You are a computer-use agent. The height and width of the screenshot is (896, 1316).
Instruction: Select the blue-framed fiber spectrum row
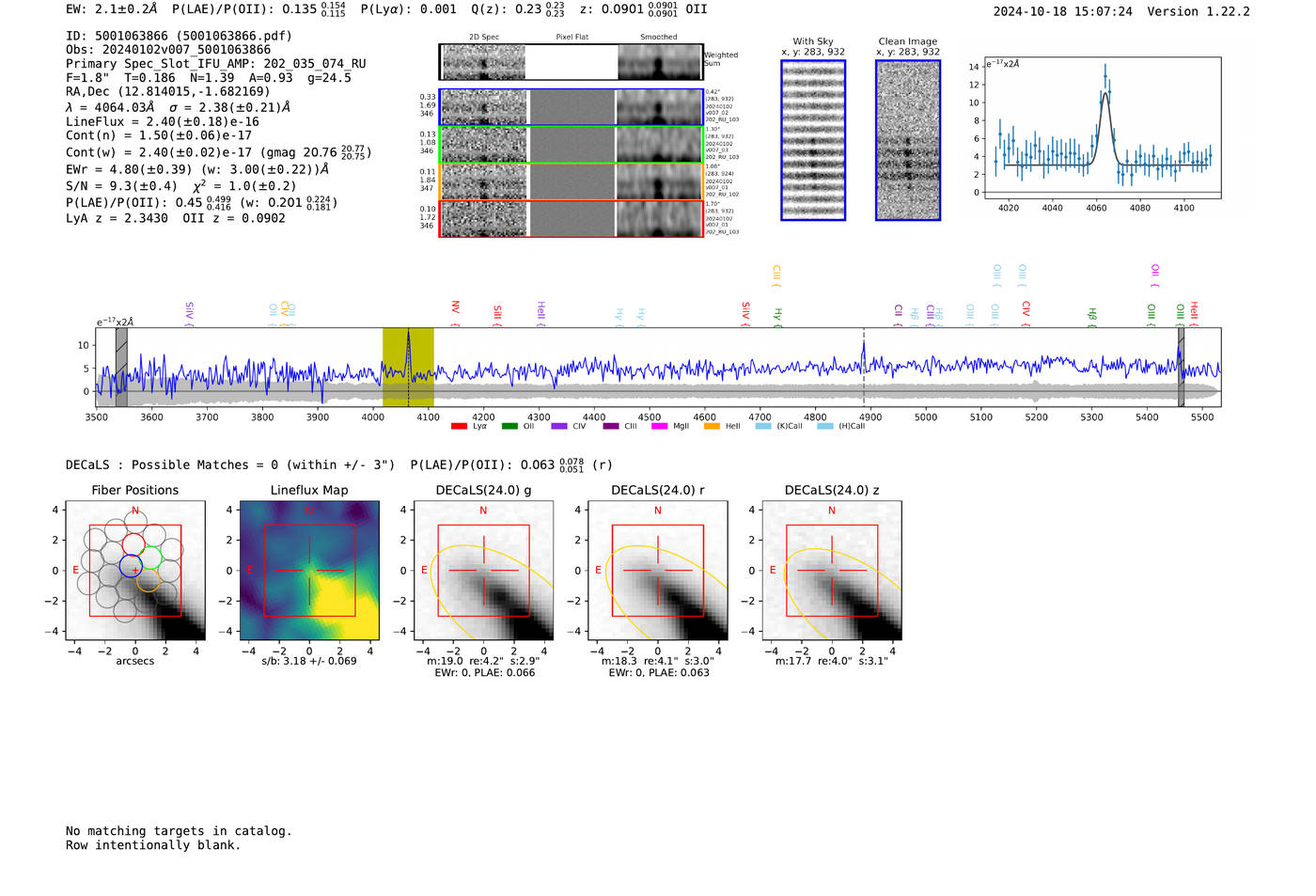[572, 107]
